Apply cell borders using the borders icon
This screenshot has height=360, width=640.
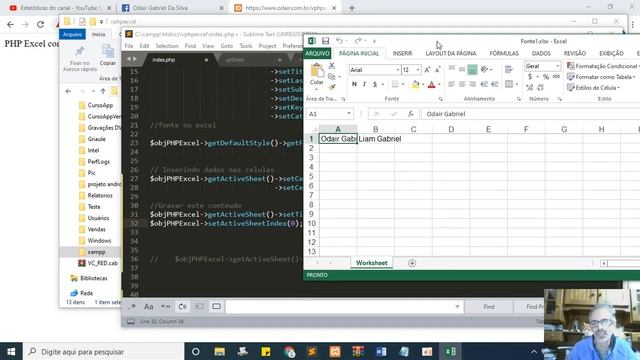(395, 84)
